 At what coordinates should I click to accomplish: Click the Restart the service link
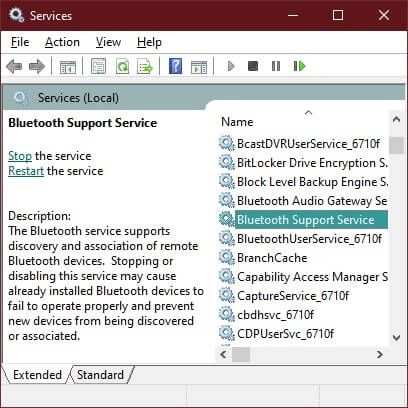26,171
